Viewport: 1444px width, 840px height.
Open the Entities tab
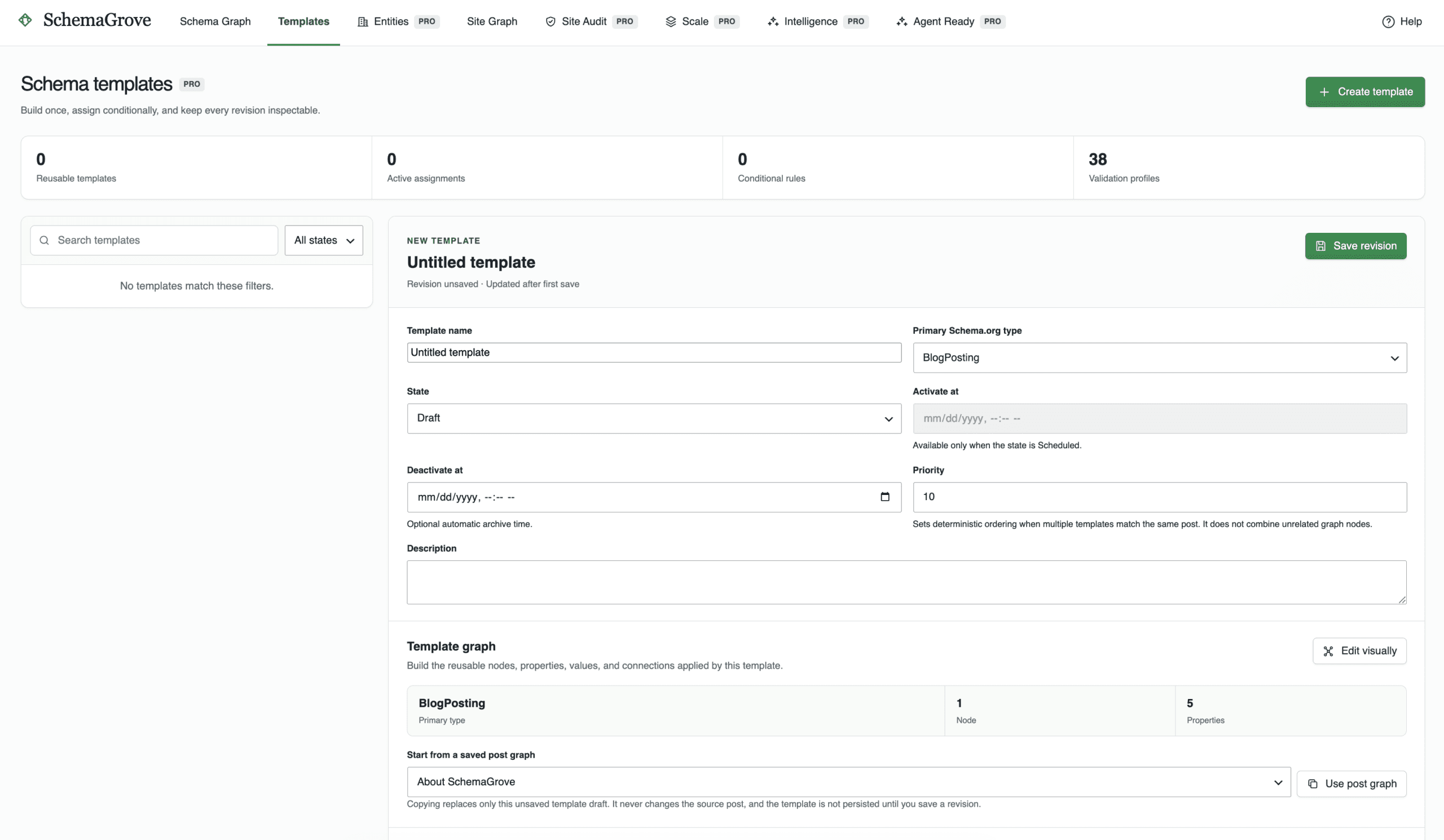click(x=398, y=22)
